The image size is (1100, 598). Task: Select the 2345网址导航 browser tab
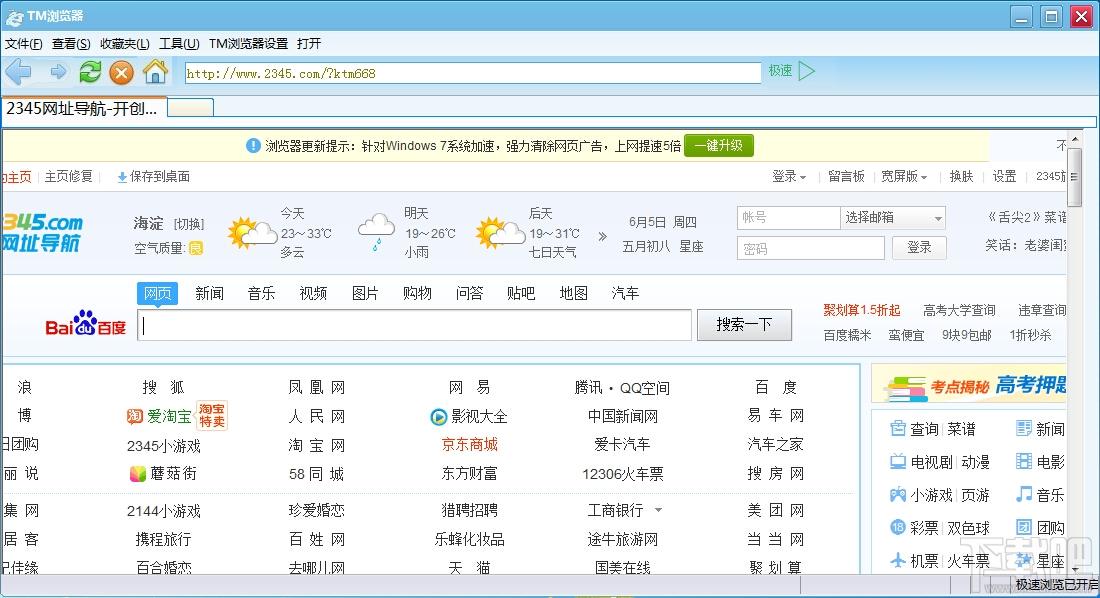pos(84,108)
